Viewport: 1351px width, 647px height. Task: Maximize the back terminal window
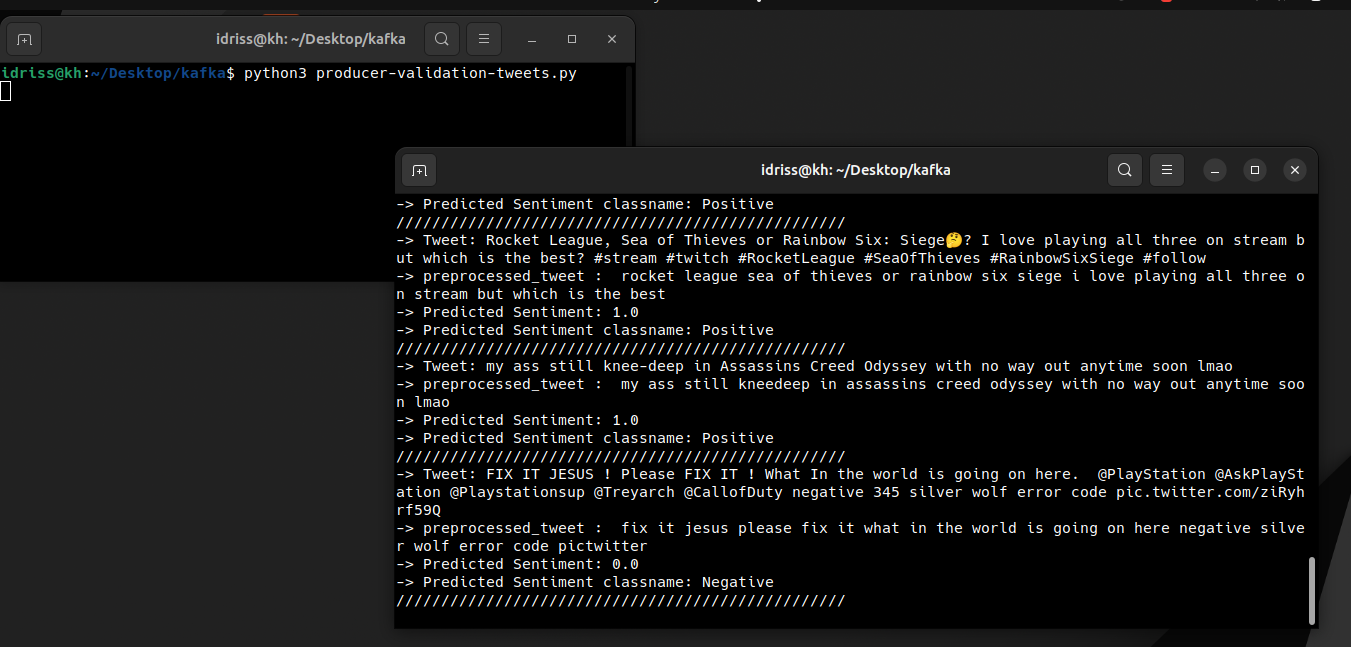(572, 40)
